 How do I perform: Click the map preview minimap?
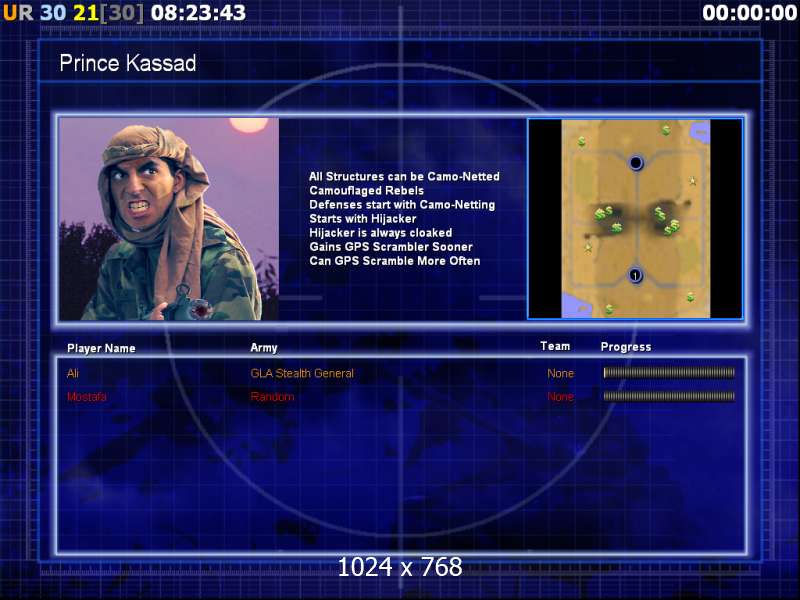(635, 219)
